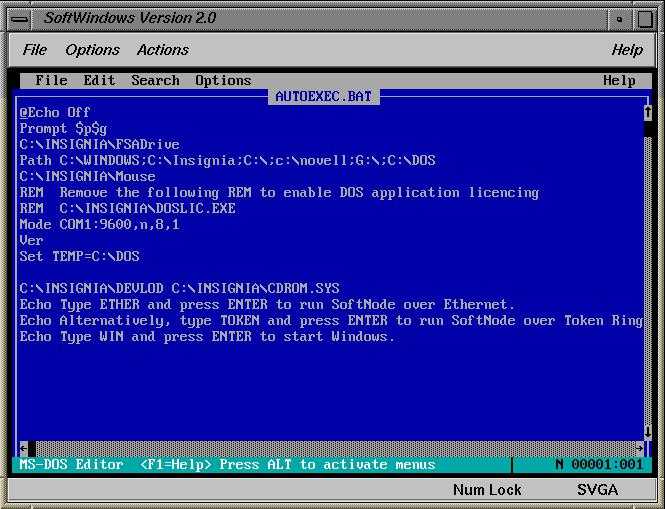Click the 'Ver' line
Viewport: 665px width, 509px height.
[31, 241]
